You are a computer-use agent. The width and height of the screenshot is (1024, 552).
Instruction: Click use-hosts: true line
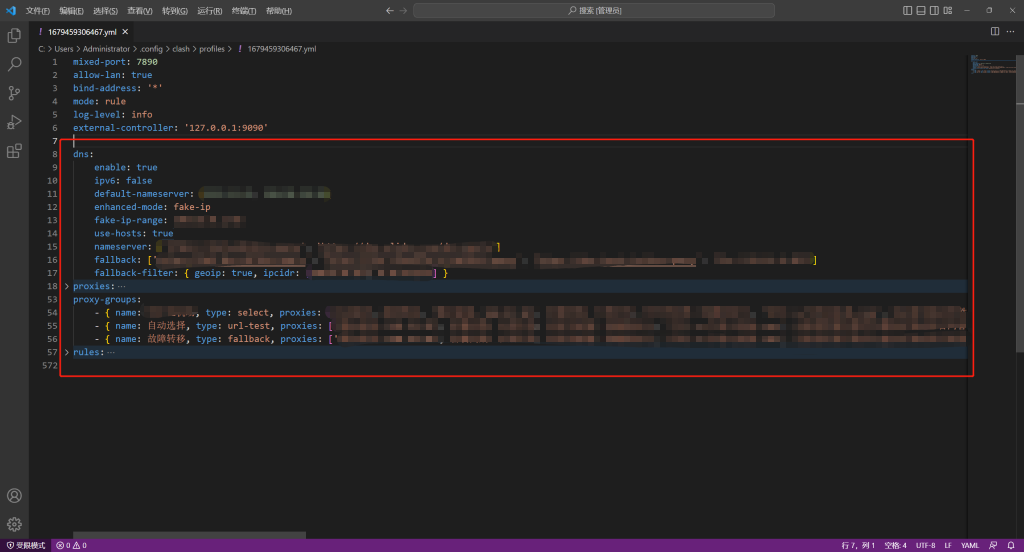(133, 233)
